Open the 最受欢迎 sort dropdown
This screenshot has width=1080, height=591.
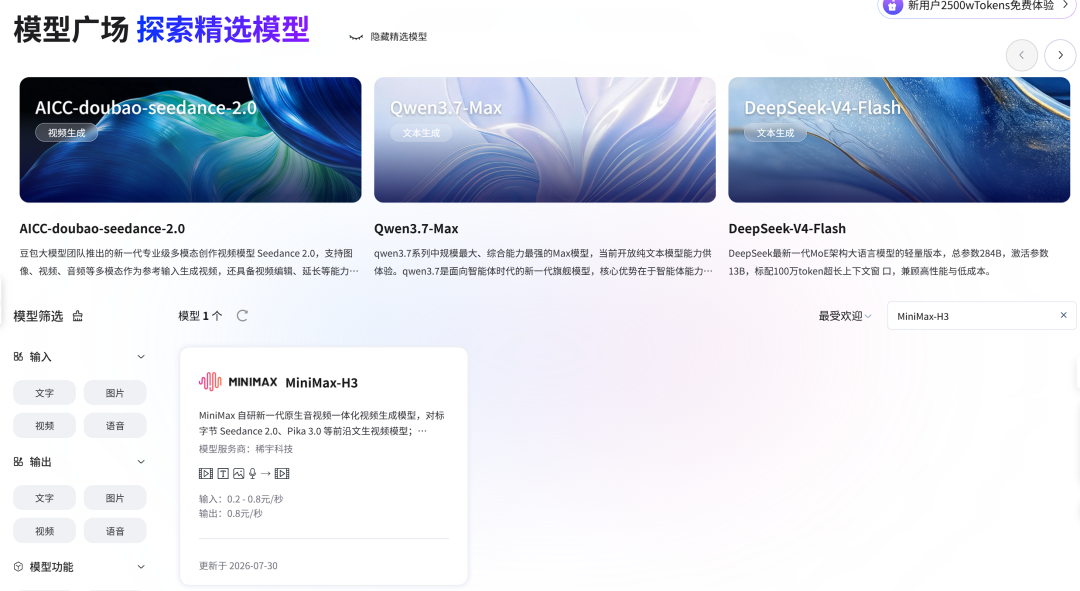point(844,316)
